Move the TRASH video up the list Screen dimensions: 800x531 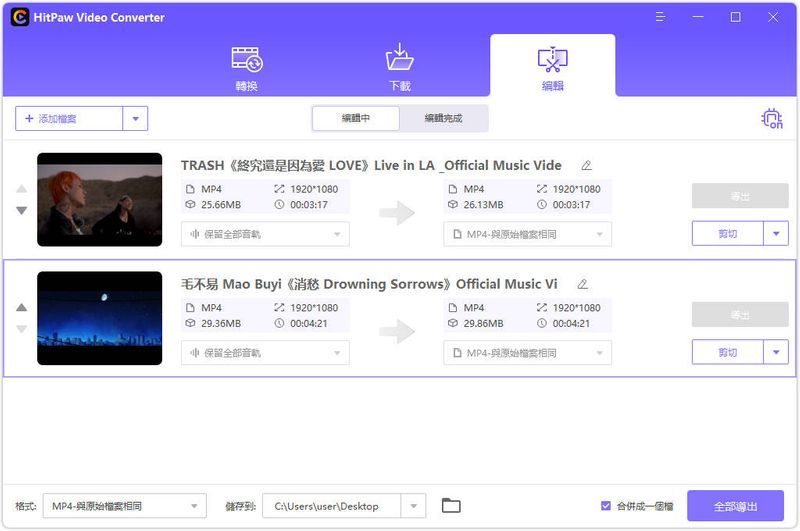point(21,189)
